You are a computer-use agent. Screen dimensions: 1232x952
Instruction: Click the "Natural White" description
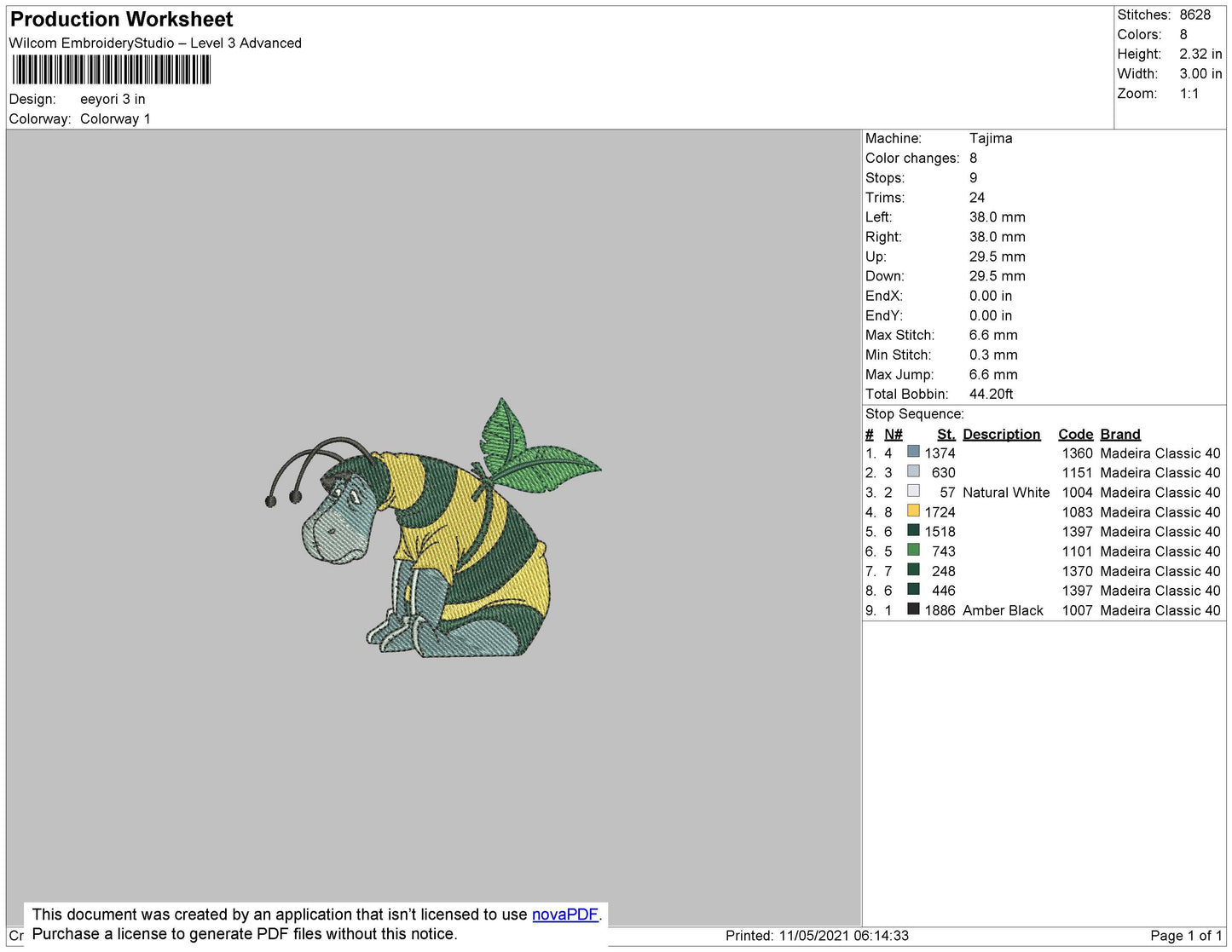(1006, 493)
